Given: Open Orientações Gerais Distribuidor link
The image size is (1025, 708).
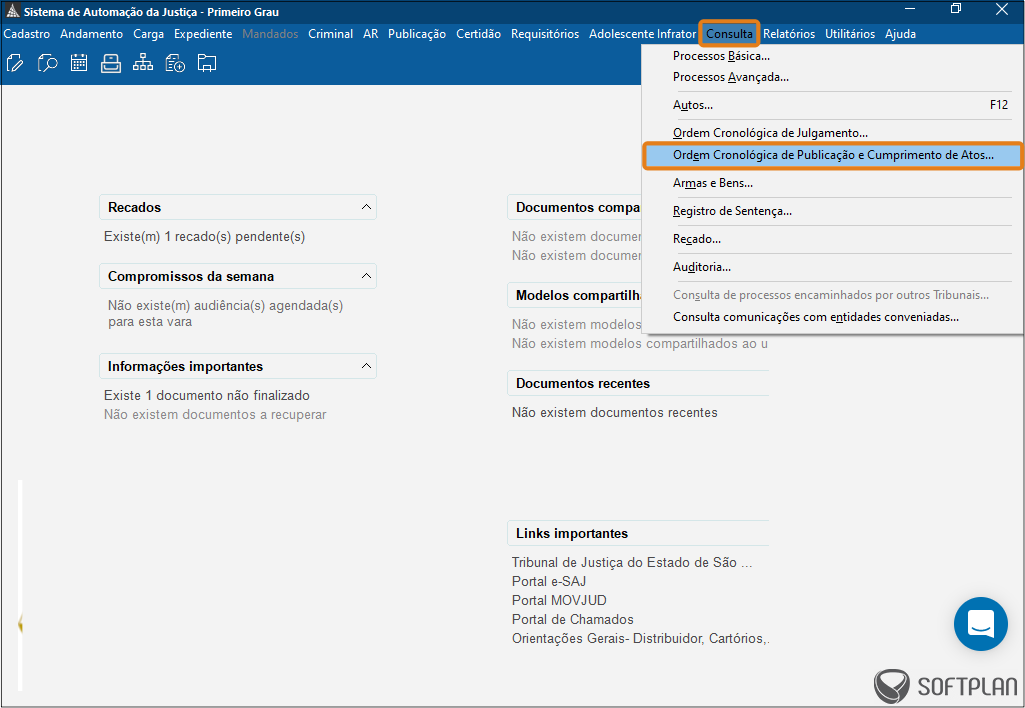Looking at the screenshot, I should coord(640,638).
